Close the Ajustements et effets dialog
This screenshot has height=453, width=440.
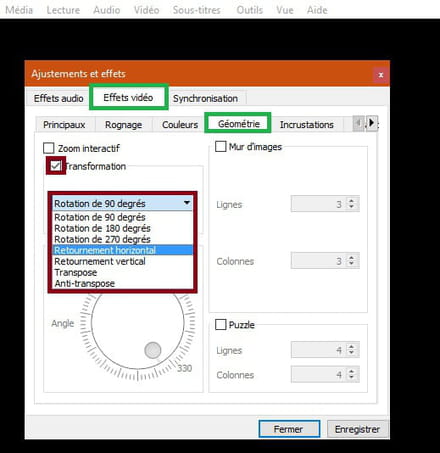tap(381, 75)
